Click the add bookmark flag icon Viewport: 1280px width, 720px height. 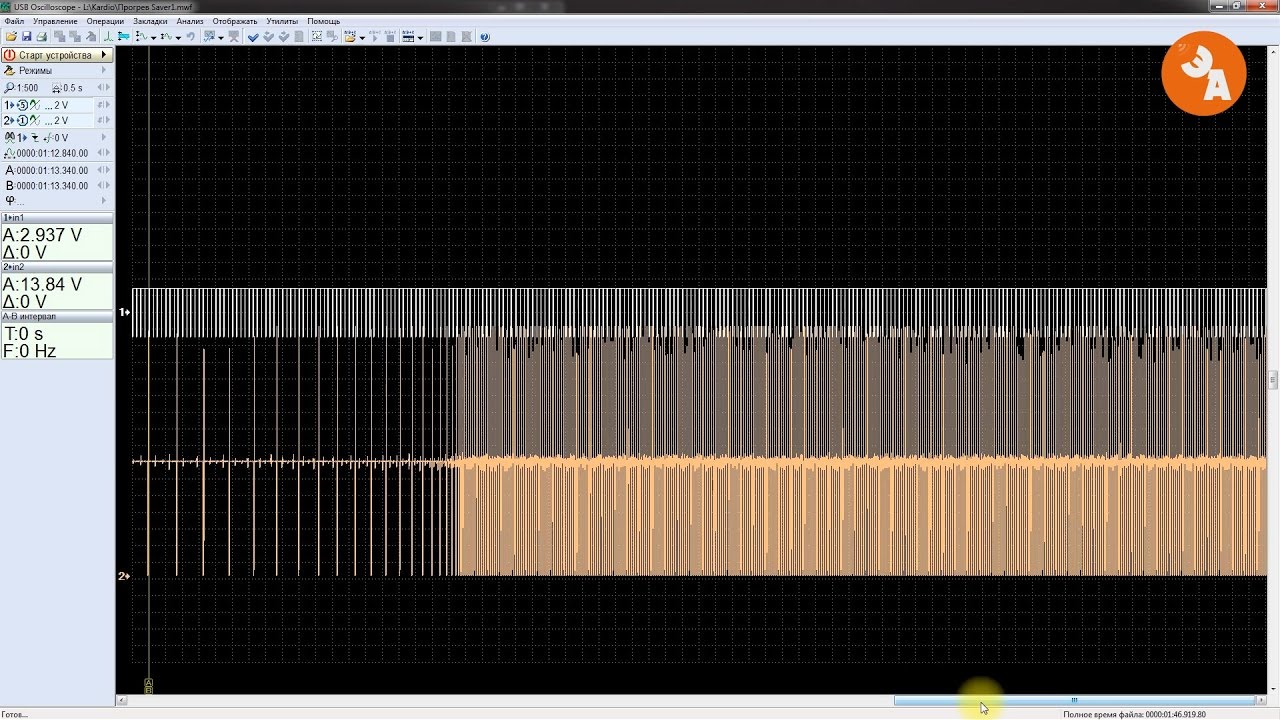pos(209,37)
